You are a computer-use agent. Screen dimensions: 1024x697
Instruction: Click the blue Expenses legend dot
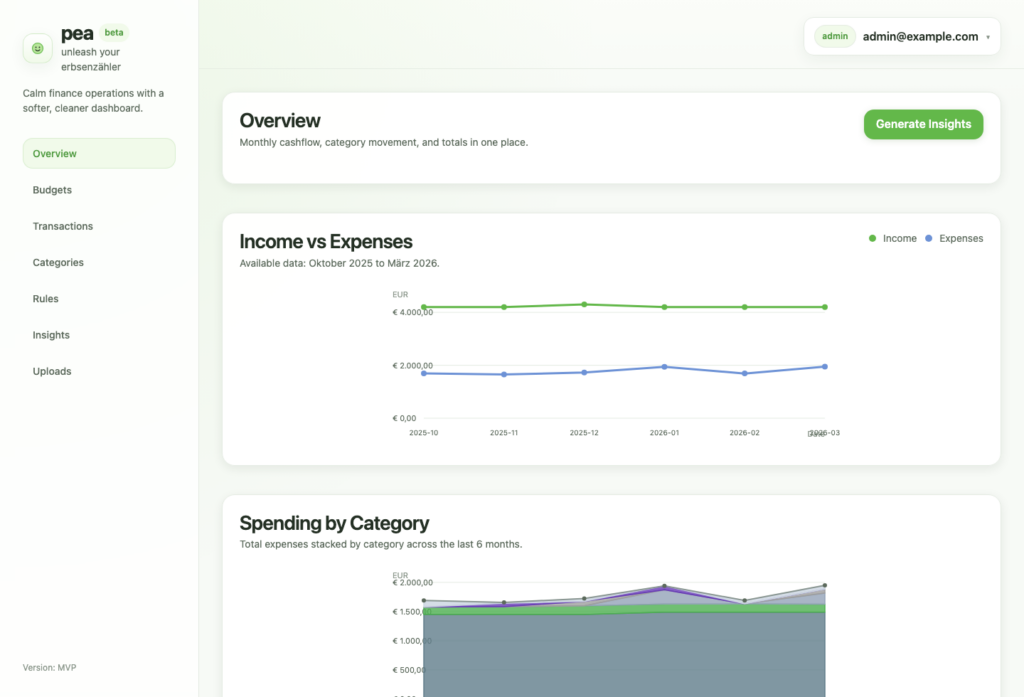point(929,239)
